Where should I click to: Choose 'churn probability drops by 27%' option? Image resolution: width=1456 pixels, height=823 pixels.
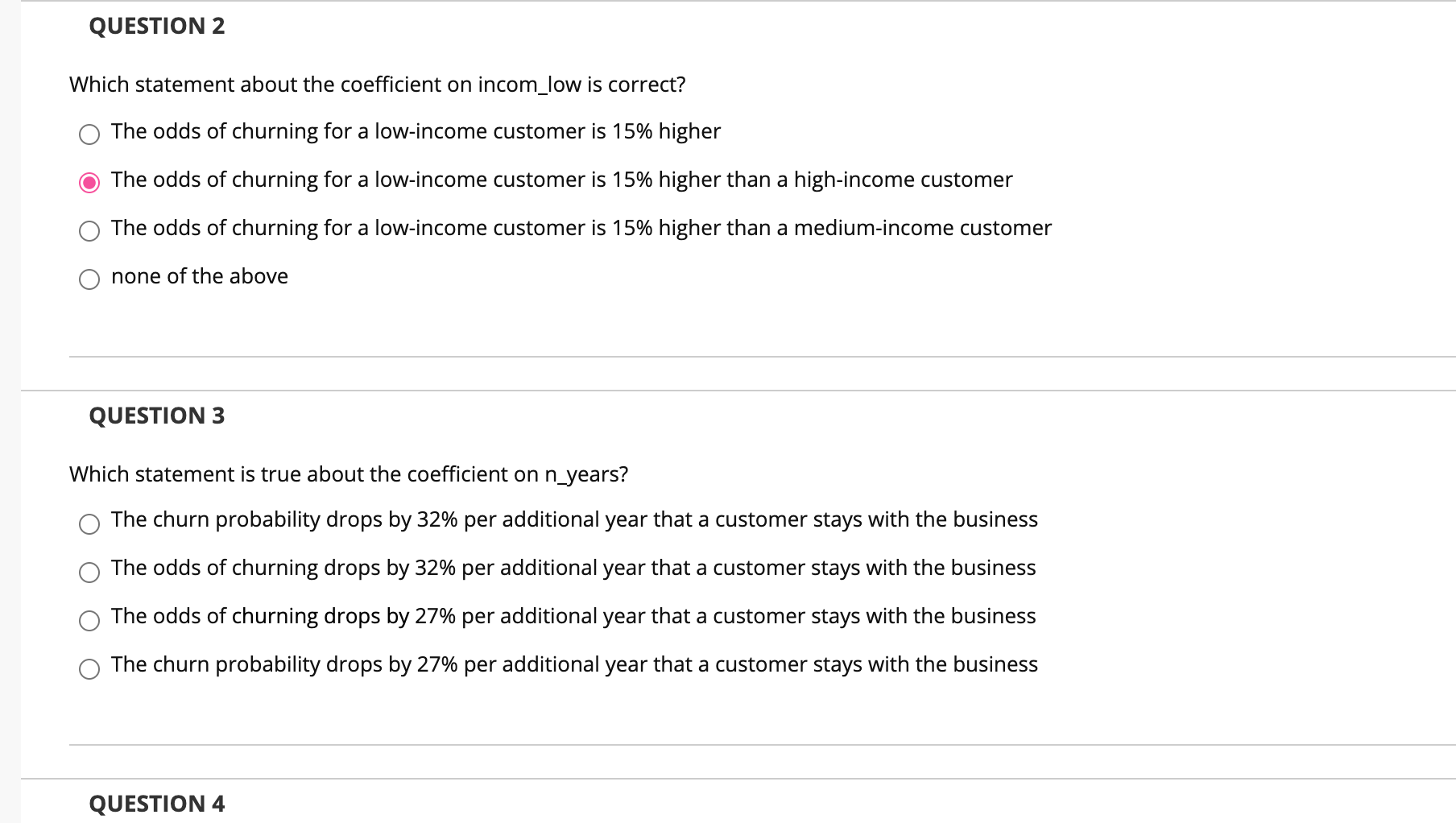point(90,669)
